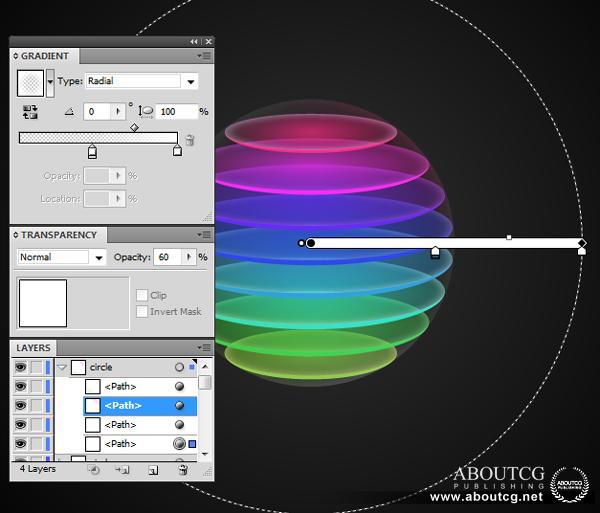600x513 pixels.
Task: Open the gradient swatch dropdown arrow
Action: pyautogui.click(x=50, y=83)
